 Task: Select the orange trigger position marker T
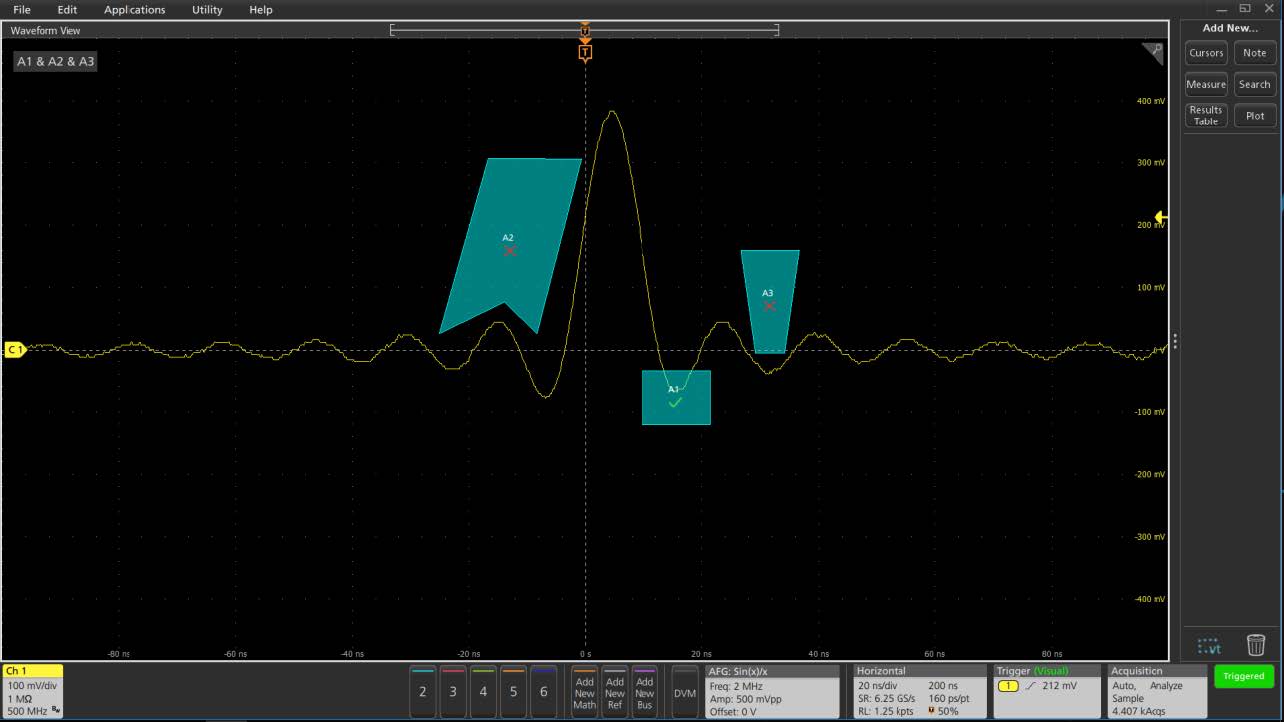pyautogui.click(x=585, y=52)
